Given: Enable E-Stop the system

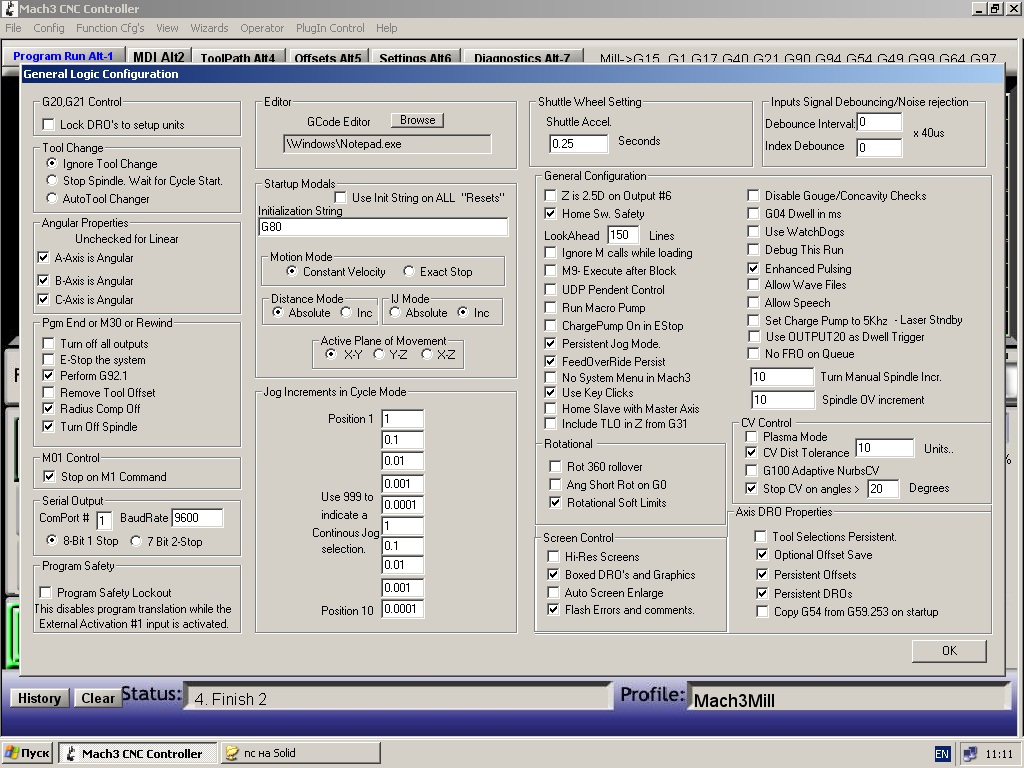Looking at the screenshot, I should pyautogui.click(x=48, y=359).
